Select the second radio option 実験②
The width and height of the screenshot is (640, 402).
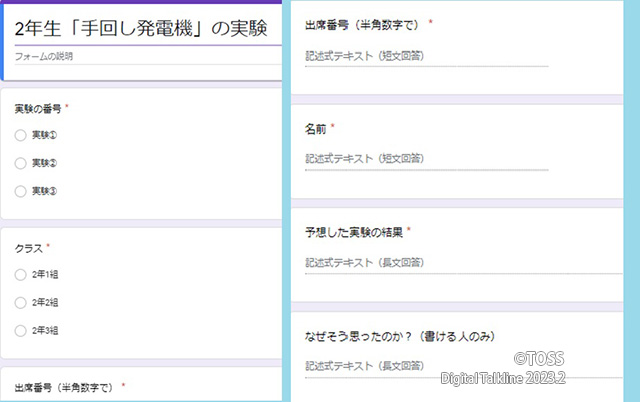(x=21, y=163)
